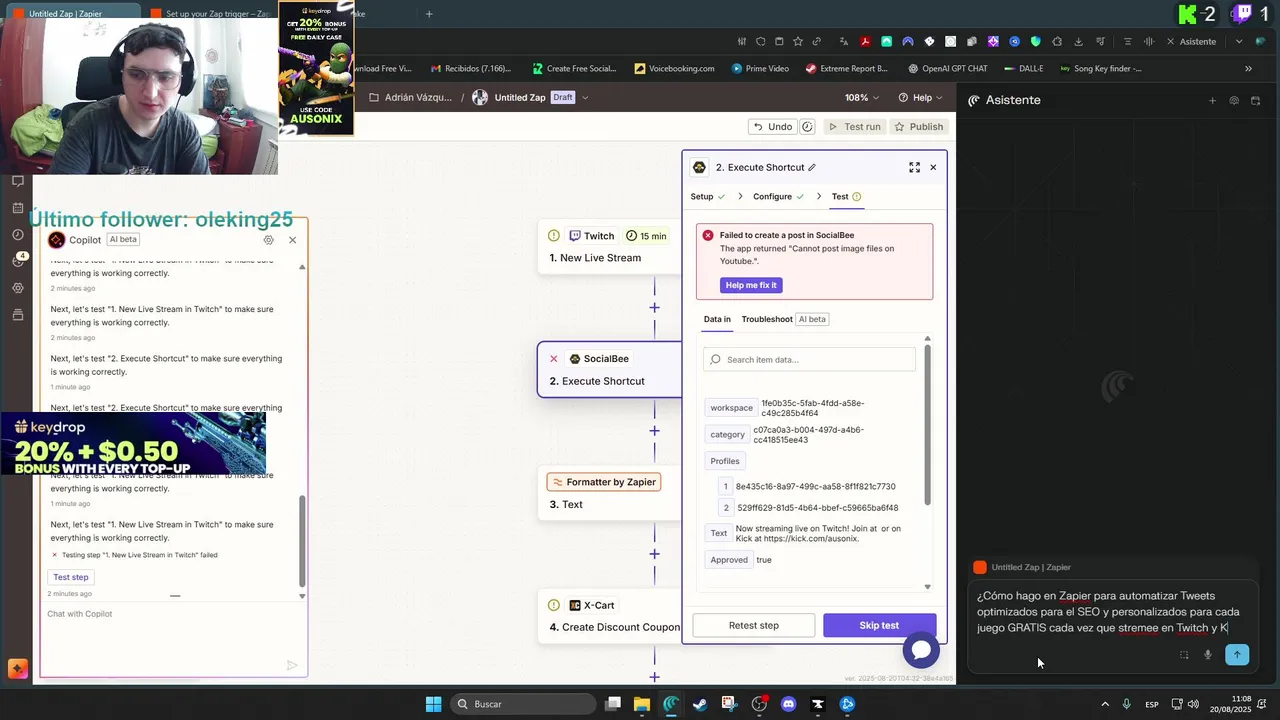
Task: Expand the Untitled Zap Draft dropdown chevron
Action: point(585,98)
